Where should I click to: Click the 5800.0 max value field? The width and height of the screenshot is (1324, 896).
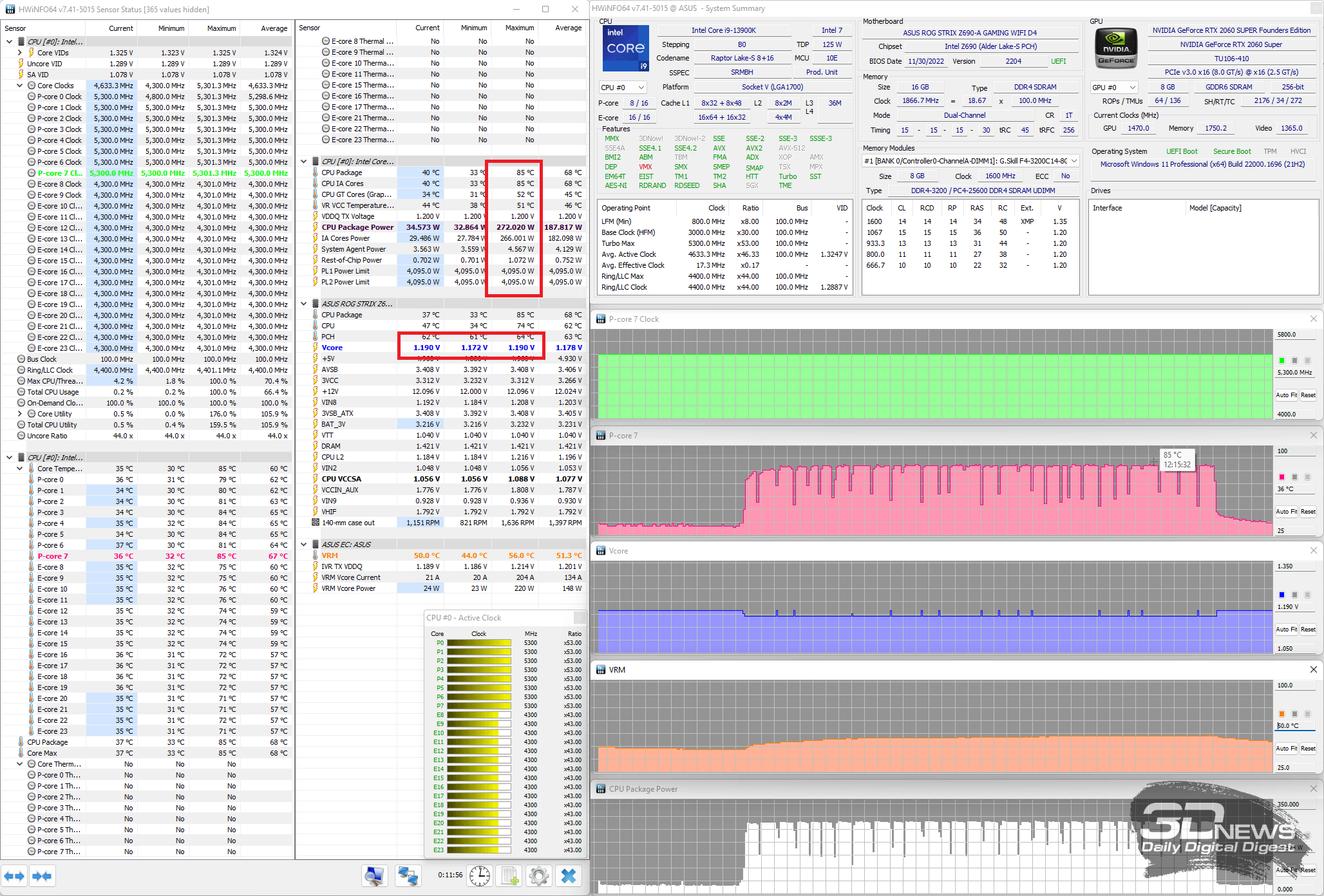click(x=1294, y=335)
